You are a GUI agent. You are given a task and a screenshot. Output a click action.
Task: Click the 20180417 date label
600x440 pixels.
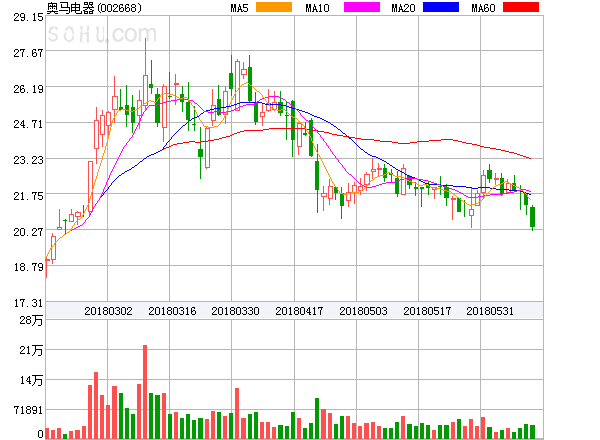pyautogui.click(x=299, y=311)
